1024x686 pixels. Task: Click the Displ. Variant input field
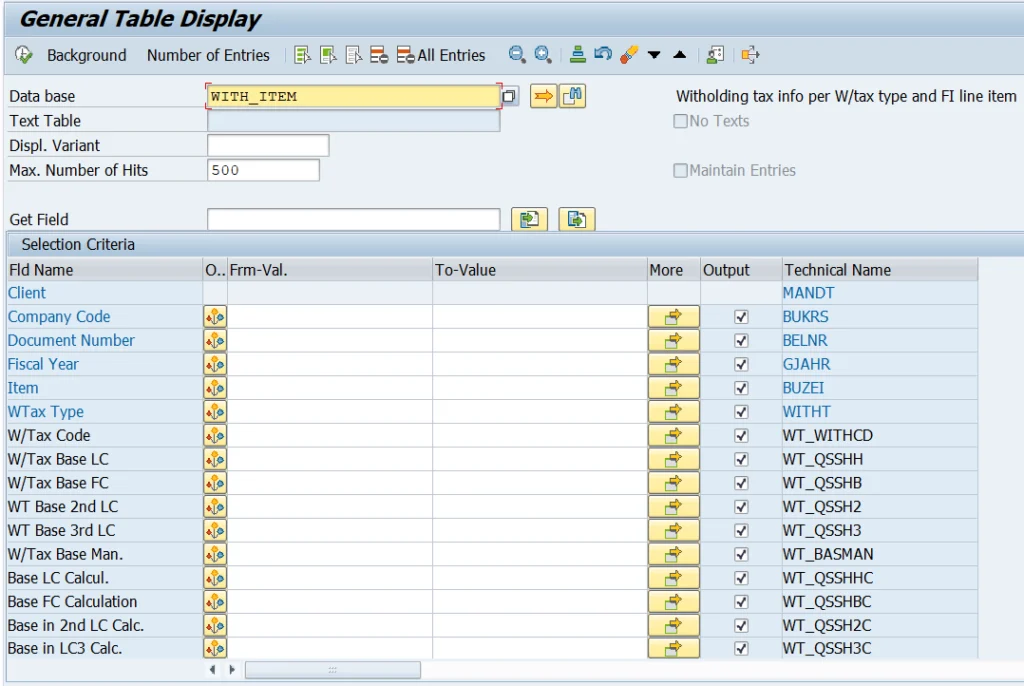pyautogui.click(x=268, y=146)
